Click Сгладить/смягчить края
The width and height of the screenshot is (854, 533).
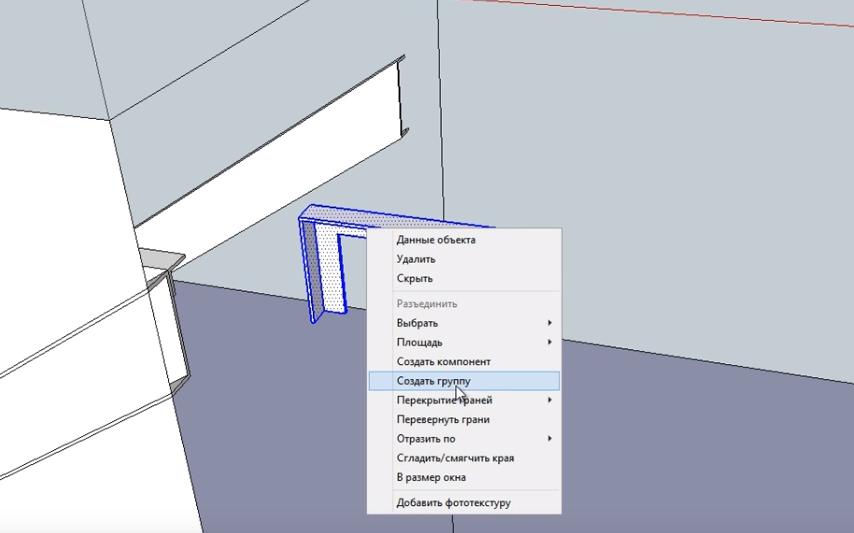455,458
